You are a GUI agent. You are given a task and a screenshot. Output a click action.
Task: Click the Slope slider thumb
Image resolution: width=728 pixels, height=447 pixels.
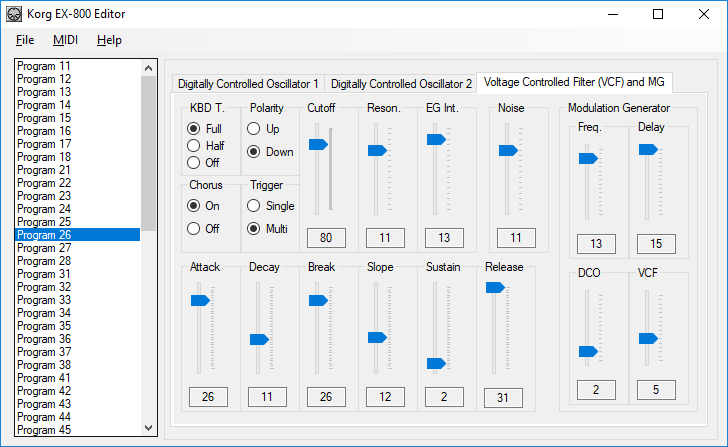tap(377, 337)
